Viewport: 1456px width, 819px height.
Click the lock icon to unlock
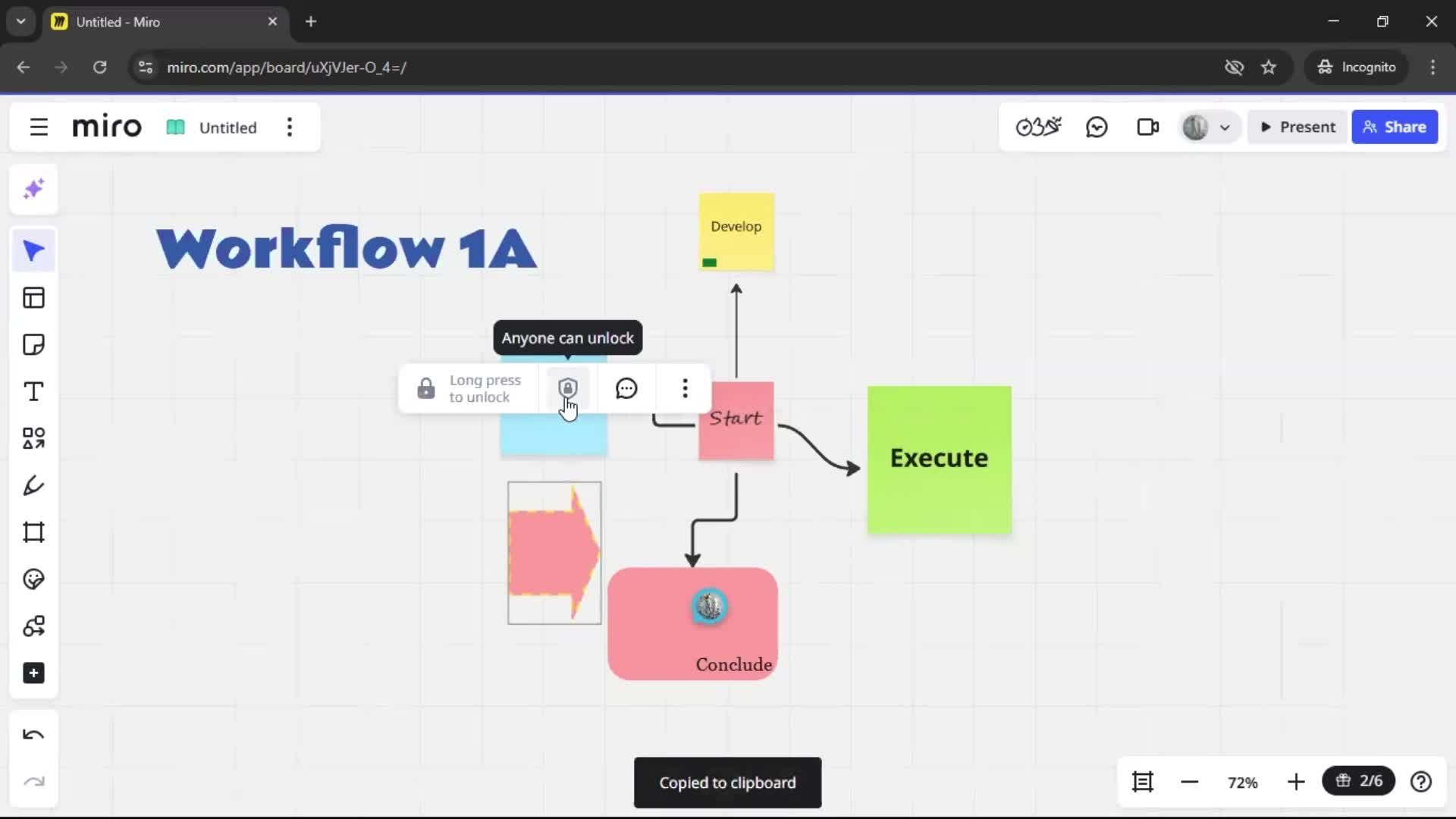tap(426, 388)
